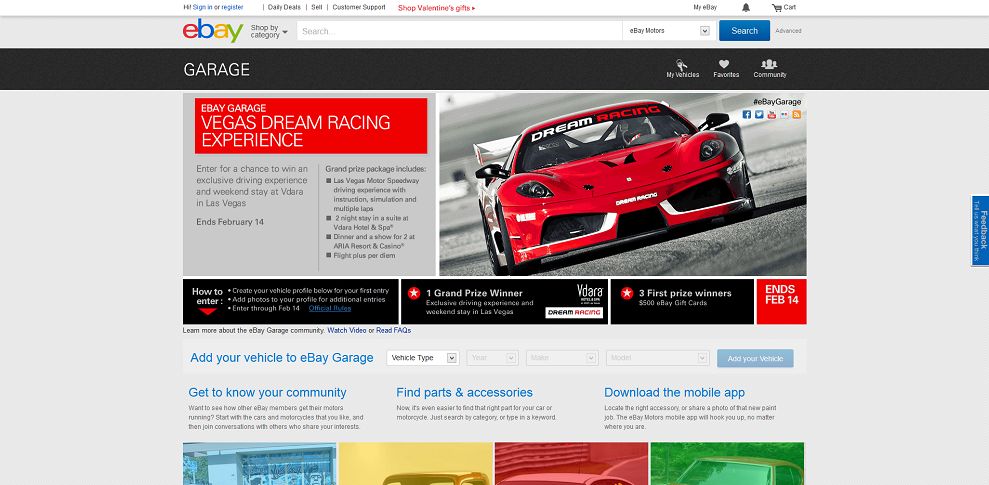Open the Sell page

click(x=317, y=8)
